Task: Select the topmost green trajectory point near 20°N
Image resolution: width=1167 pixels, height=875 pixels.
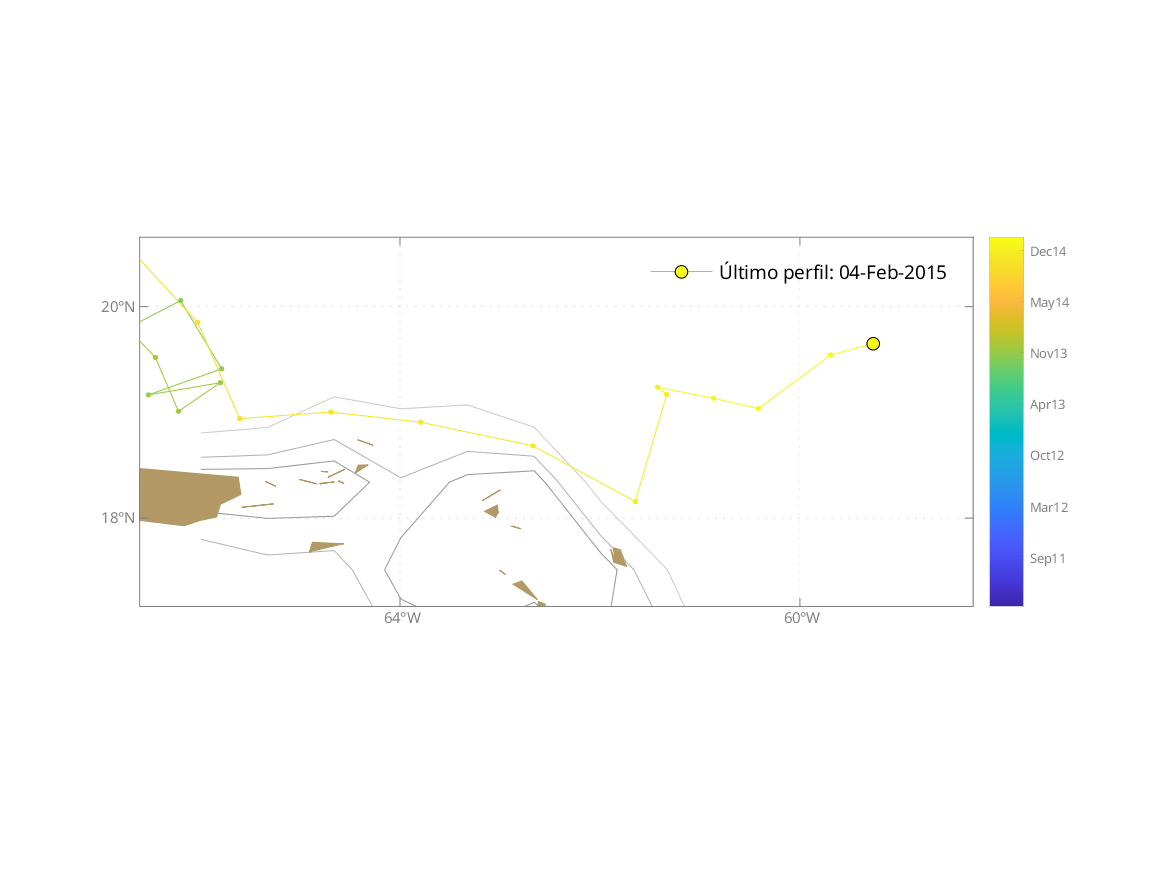Action: point(180,300)
